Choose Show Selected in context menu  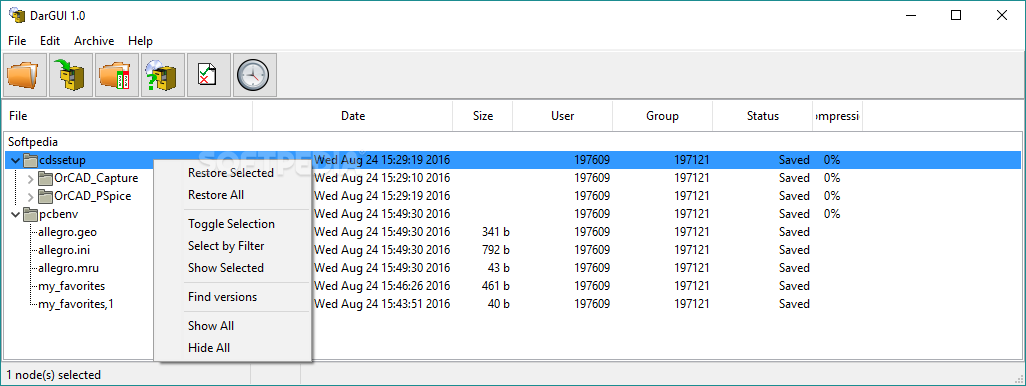[226, 268]
